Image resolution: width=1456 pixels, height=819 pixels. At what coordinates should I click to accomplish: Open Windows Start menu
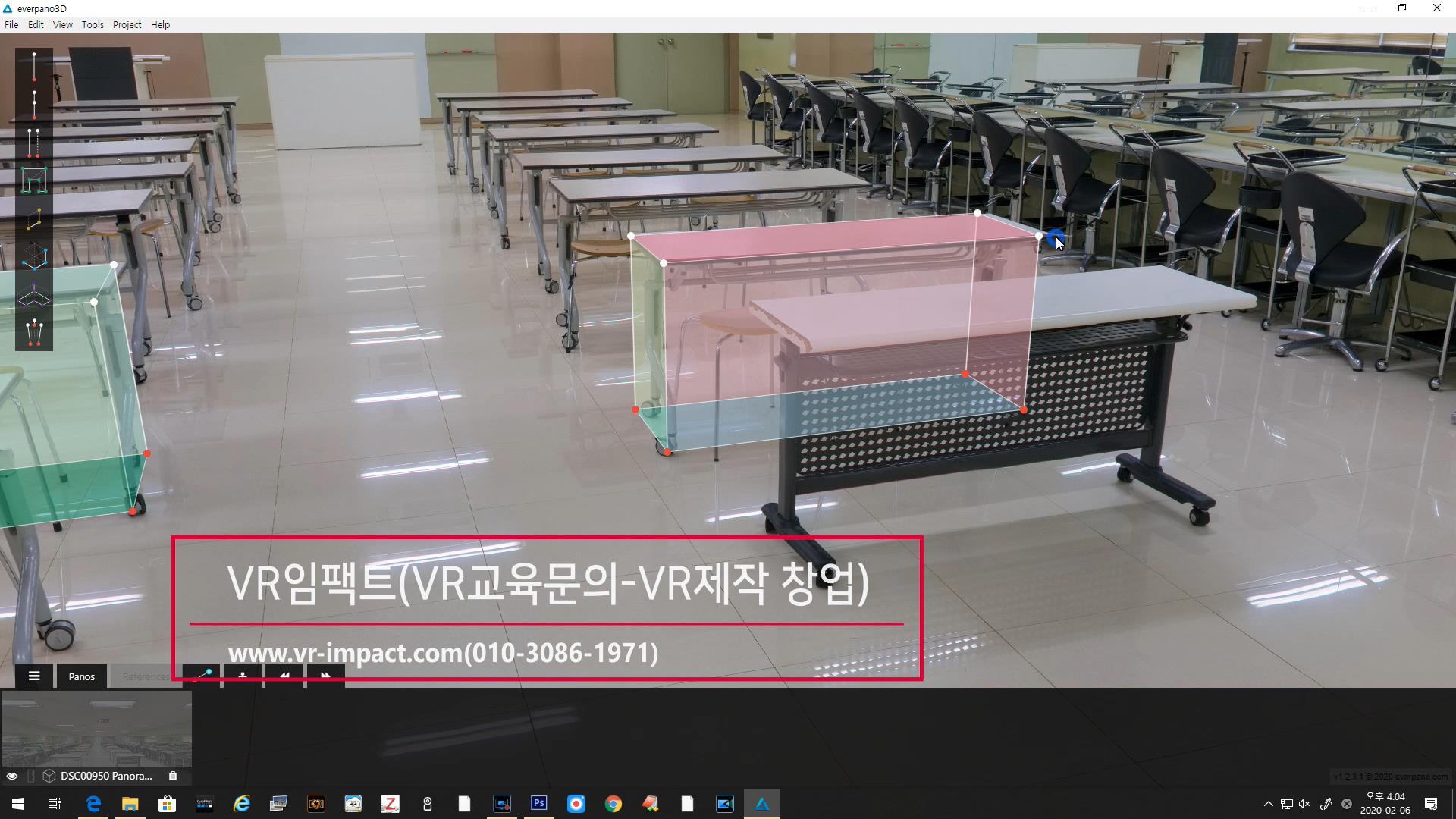(18, 804)
